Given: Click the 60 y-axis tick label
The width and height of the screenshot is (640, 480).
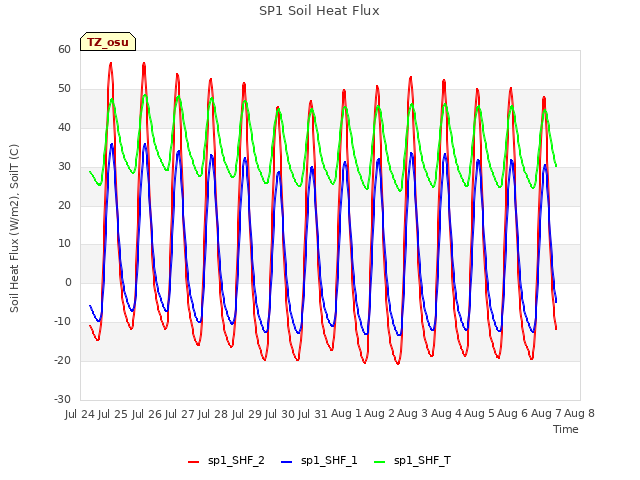Looking at the screenshot, I should (x=64, y=49).
